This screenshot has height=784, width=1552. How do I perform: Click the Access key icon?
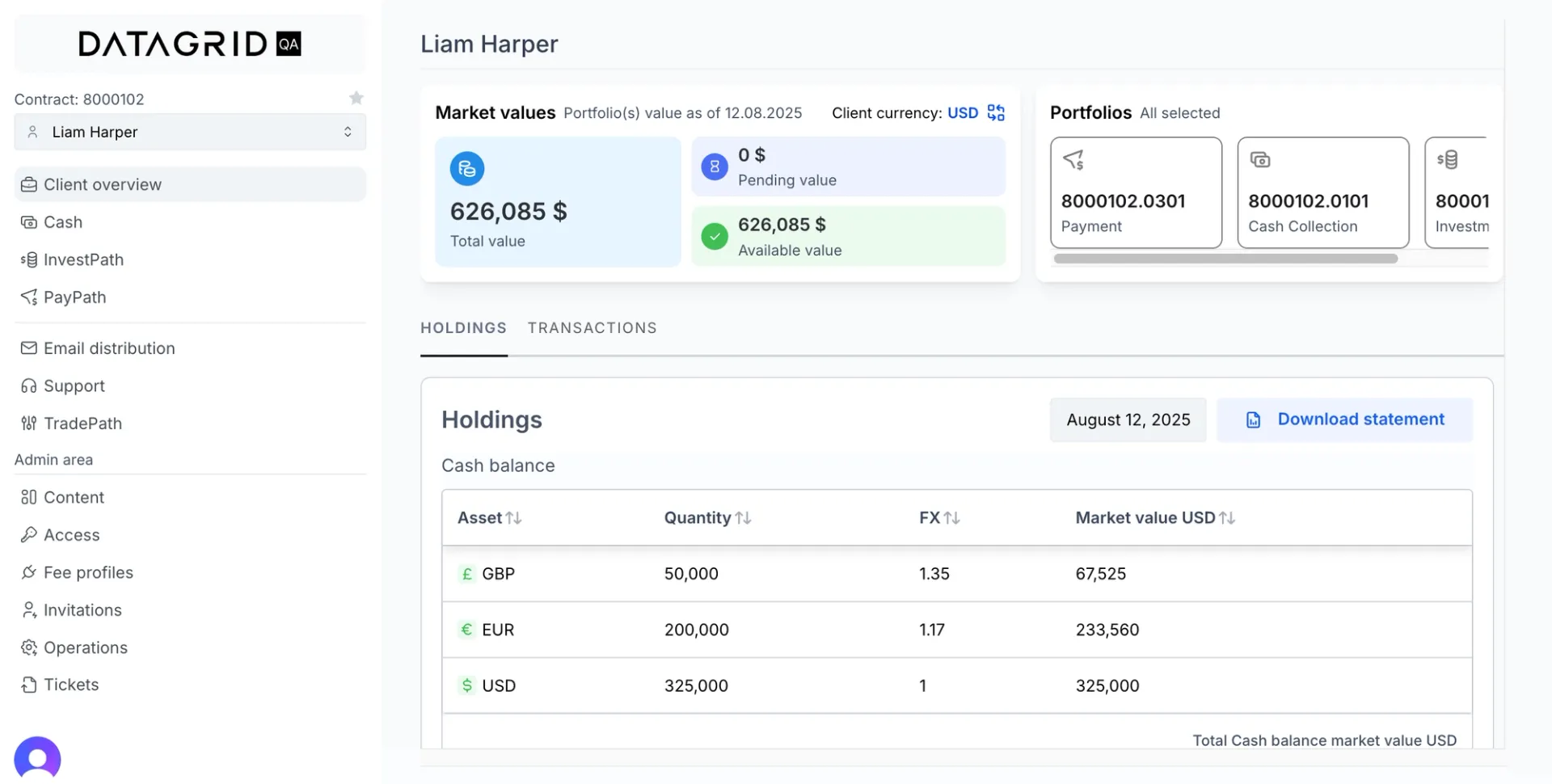(x=29, y=535)
